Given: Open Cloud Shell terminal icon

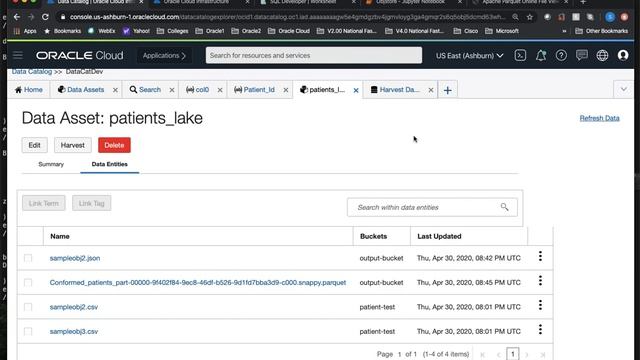Looking at the screenshot, I should point(520,55).
